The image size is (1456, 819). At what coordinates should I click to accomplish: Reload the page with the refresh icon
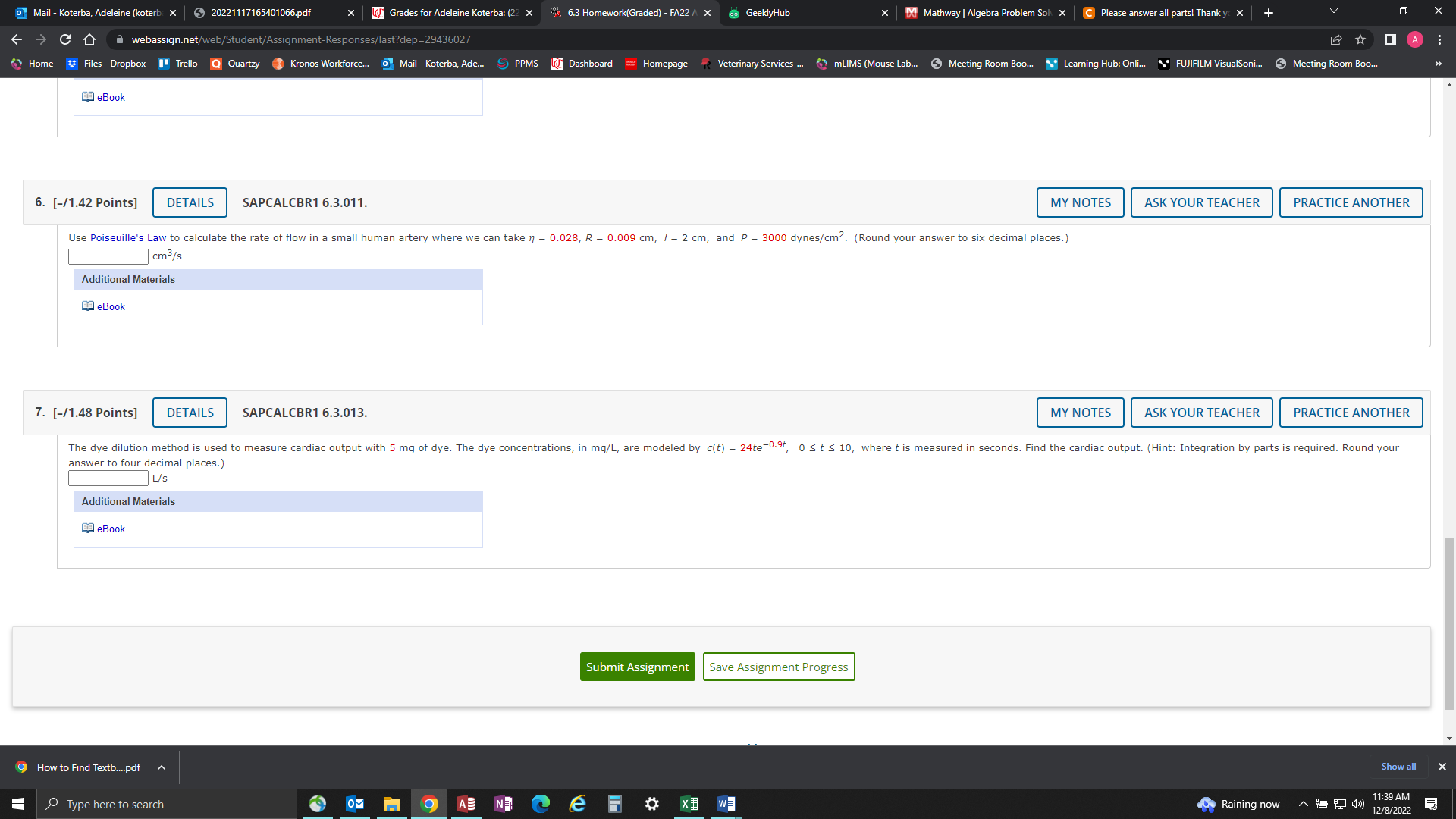65,39
